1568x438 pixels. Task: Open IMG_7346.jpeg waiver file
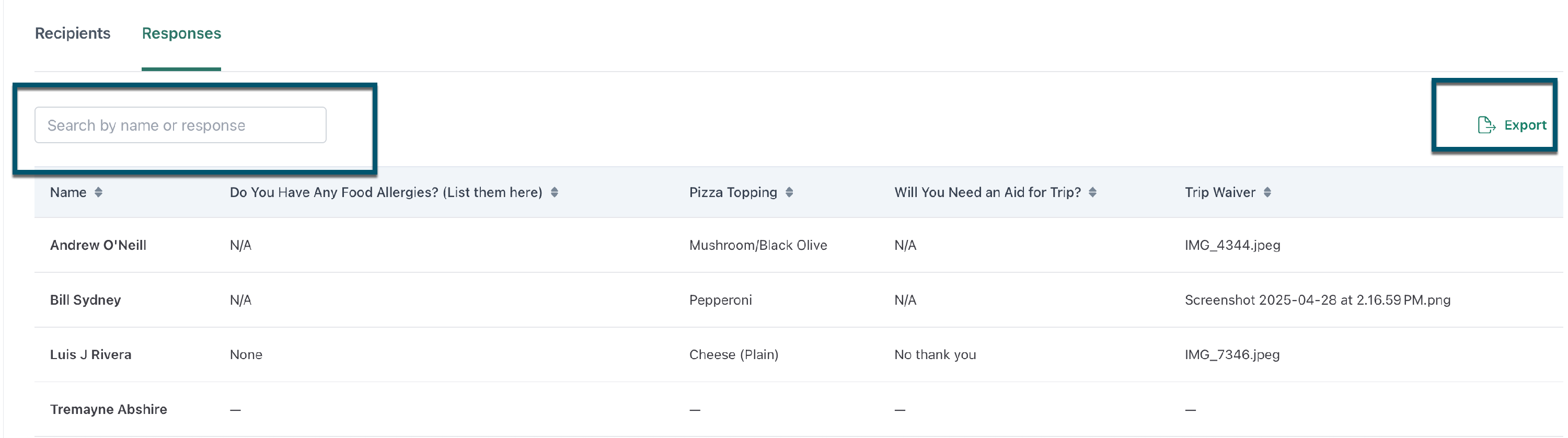[1232, 355]
